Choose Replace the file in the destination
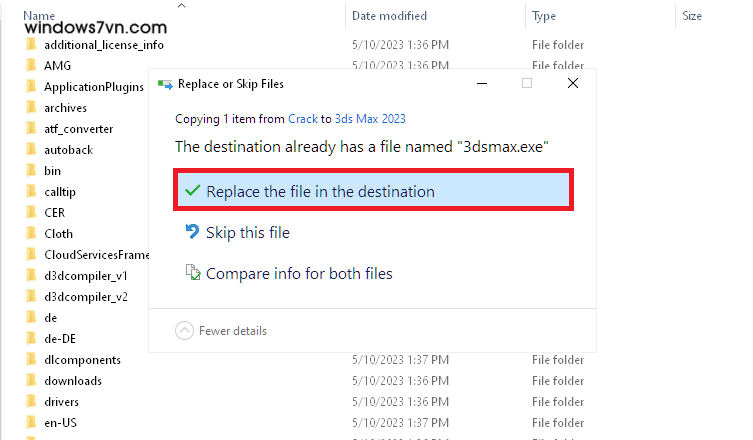The image size is (753, 440). (x=320, y=191)
